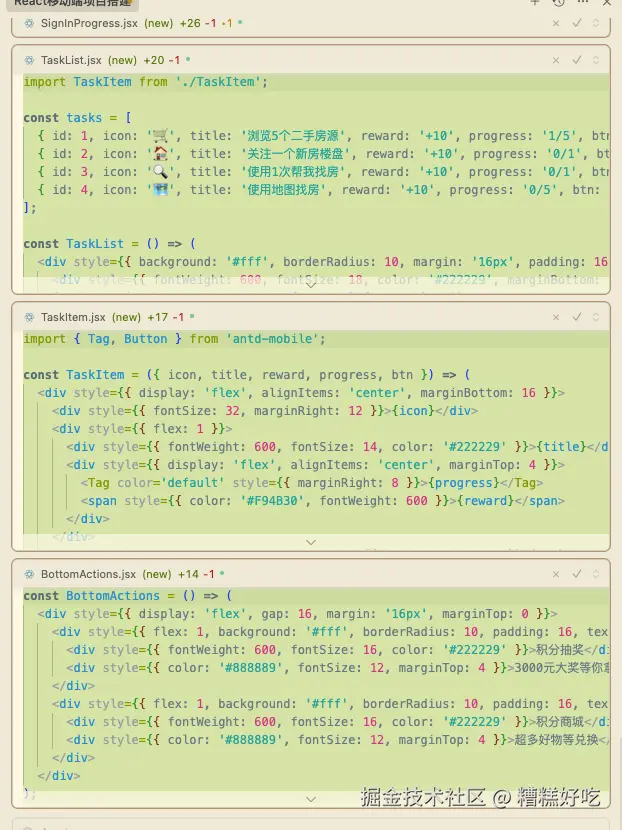Open BottomActions.jsx file name

click(88, 574)
